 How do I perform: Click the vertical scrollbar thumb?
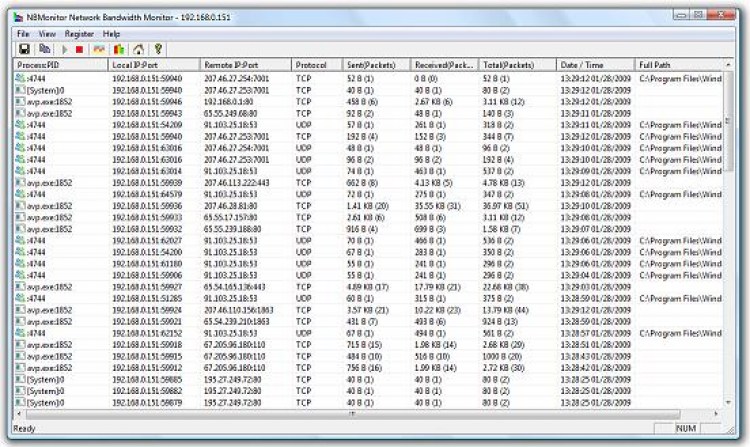click(x=728, y=120)
